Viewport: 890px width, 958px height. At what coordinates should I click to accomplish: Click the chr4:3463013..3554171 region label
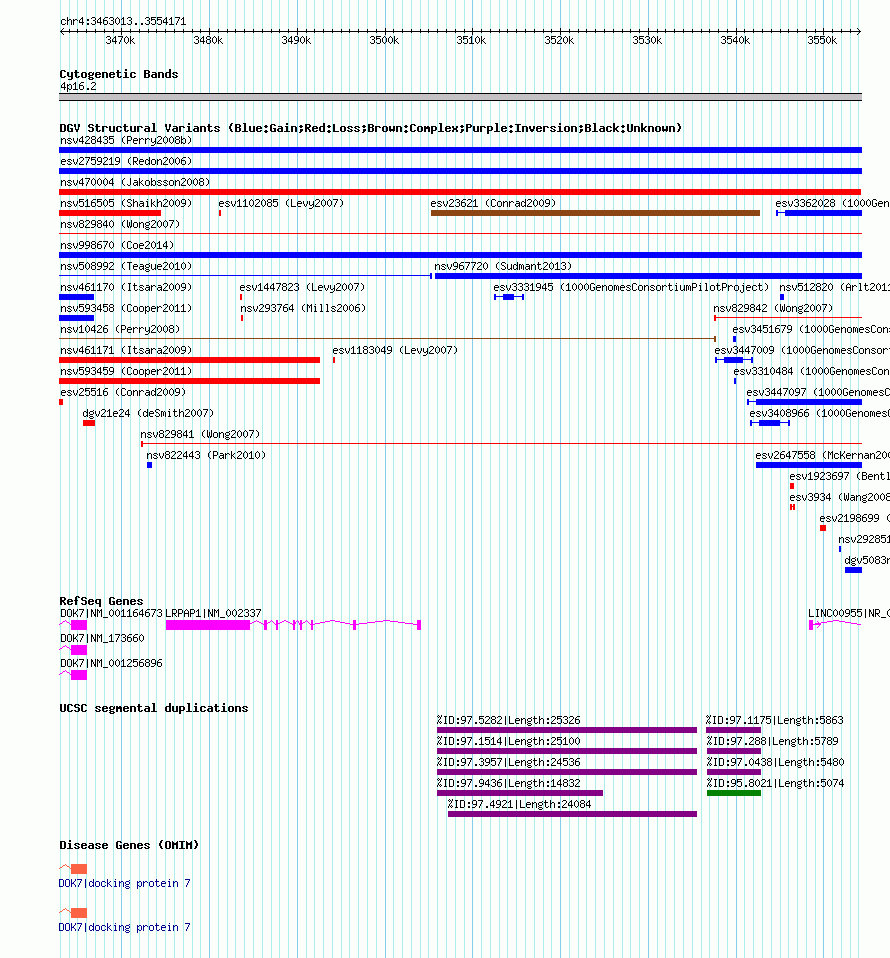click(123, 21)
